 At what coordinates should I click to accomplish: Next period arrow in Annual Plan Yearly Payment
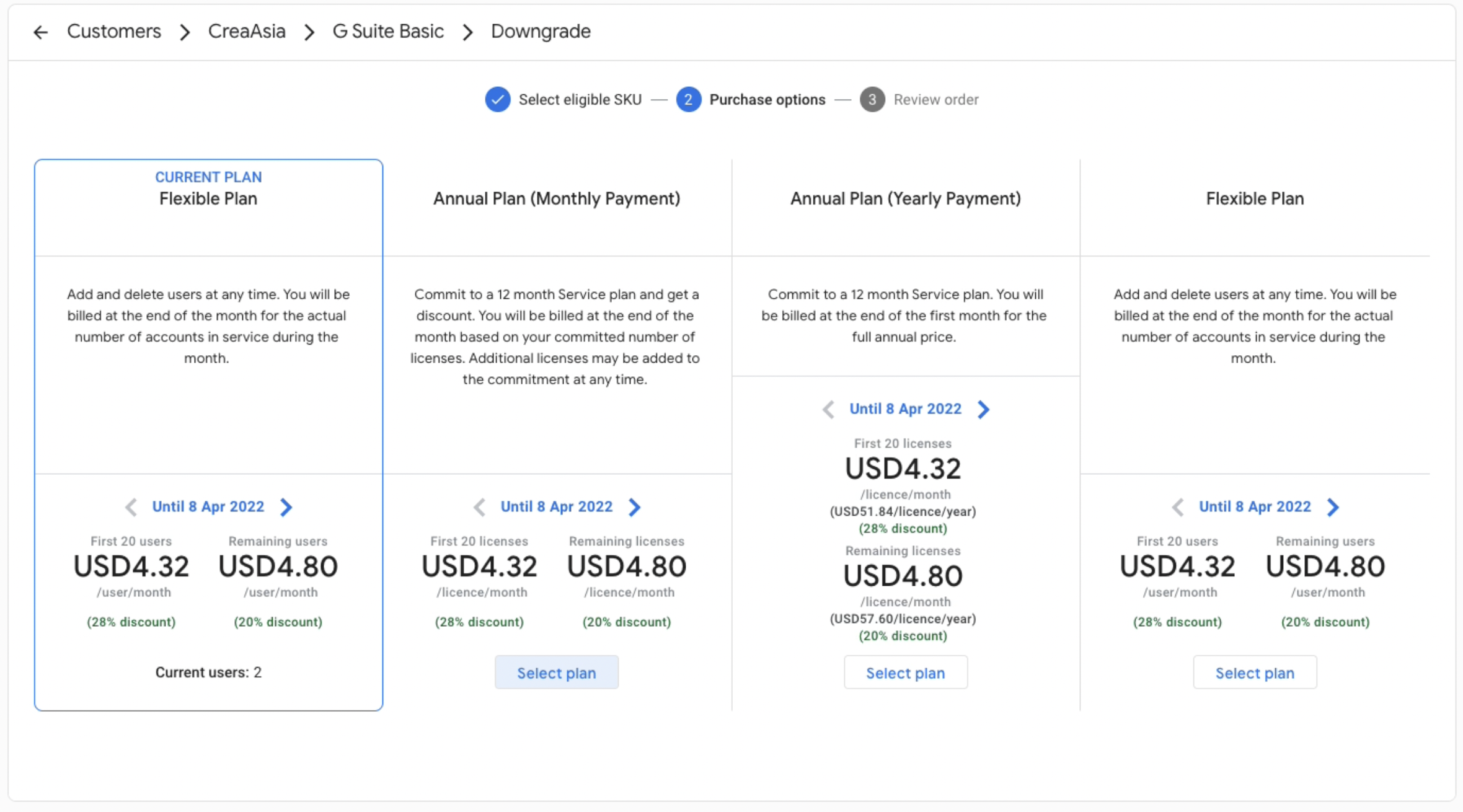tap(983, 409)
